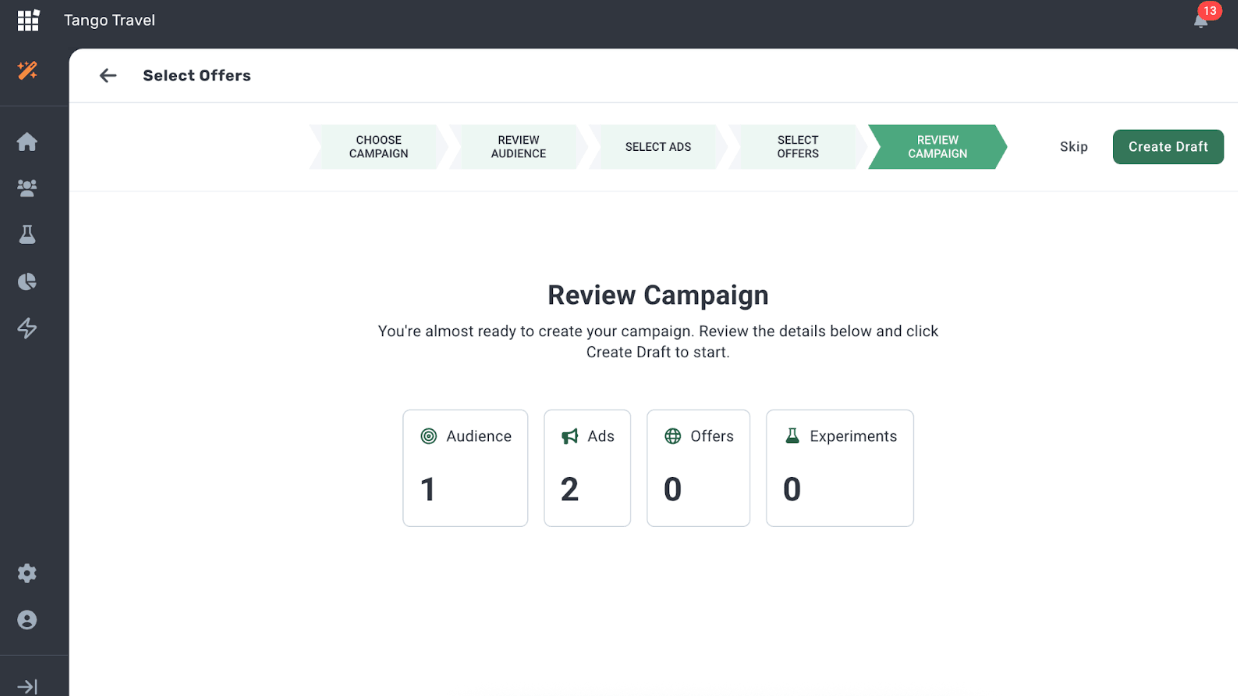Click the Skip link
The width and height of the screenshot is (1238, 696).
1073,147
